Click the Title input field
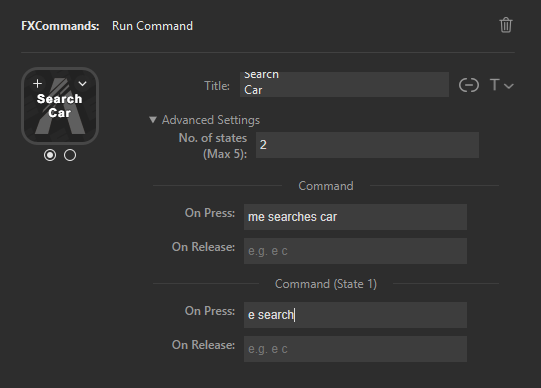This screenshot has height=388, width=541. click(x=344, y=84)
